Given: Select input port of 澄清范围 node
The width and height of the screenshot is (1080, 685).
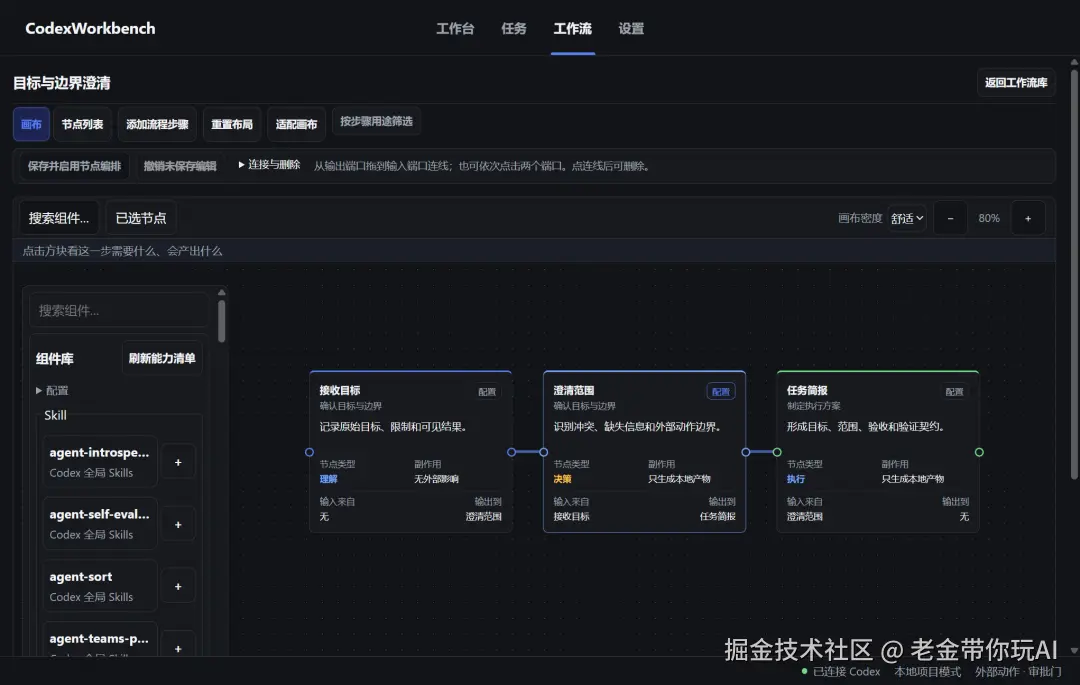Looking at the screenshot, I should point(543,452).
